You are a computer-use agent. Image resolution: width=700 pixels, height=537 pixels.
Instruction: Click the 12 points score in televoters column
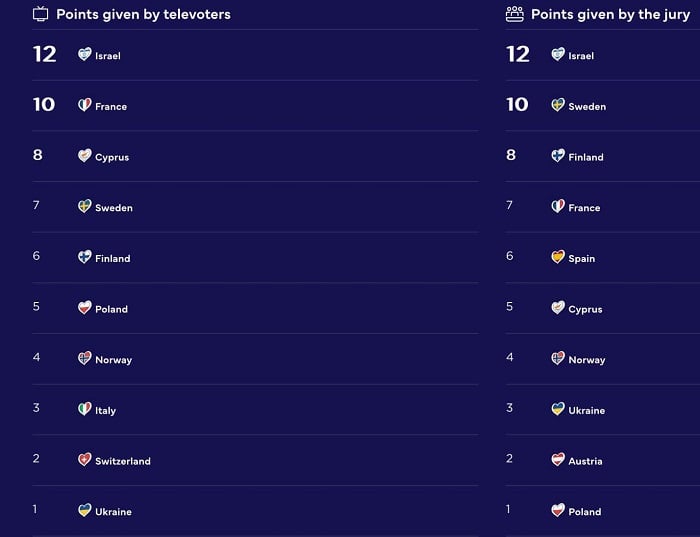tap(44, 54)
